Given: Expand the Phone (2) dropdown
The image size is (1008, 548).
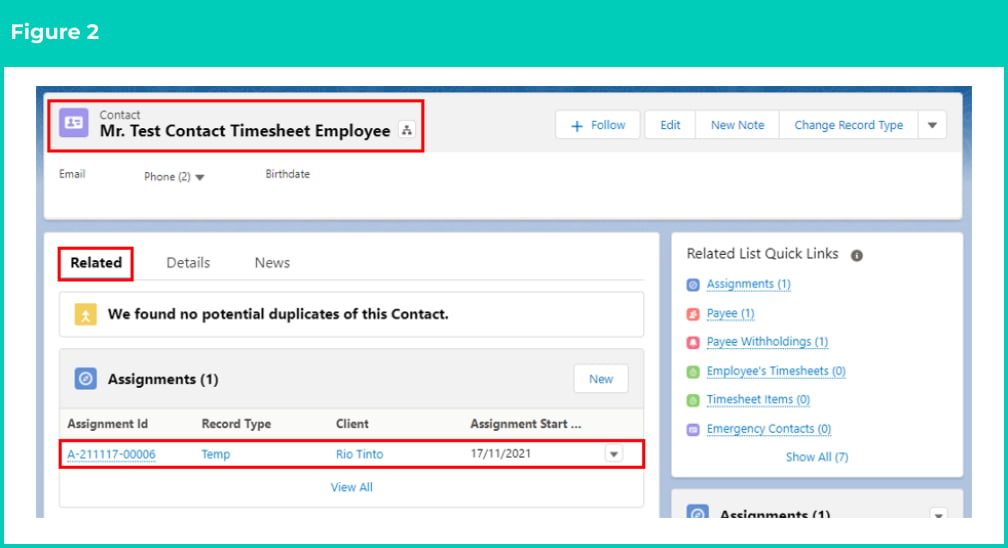Looking at the screenshot, I should (200, 177).
